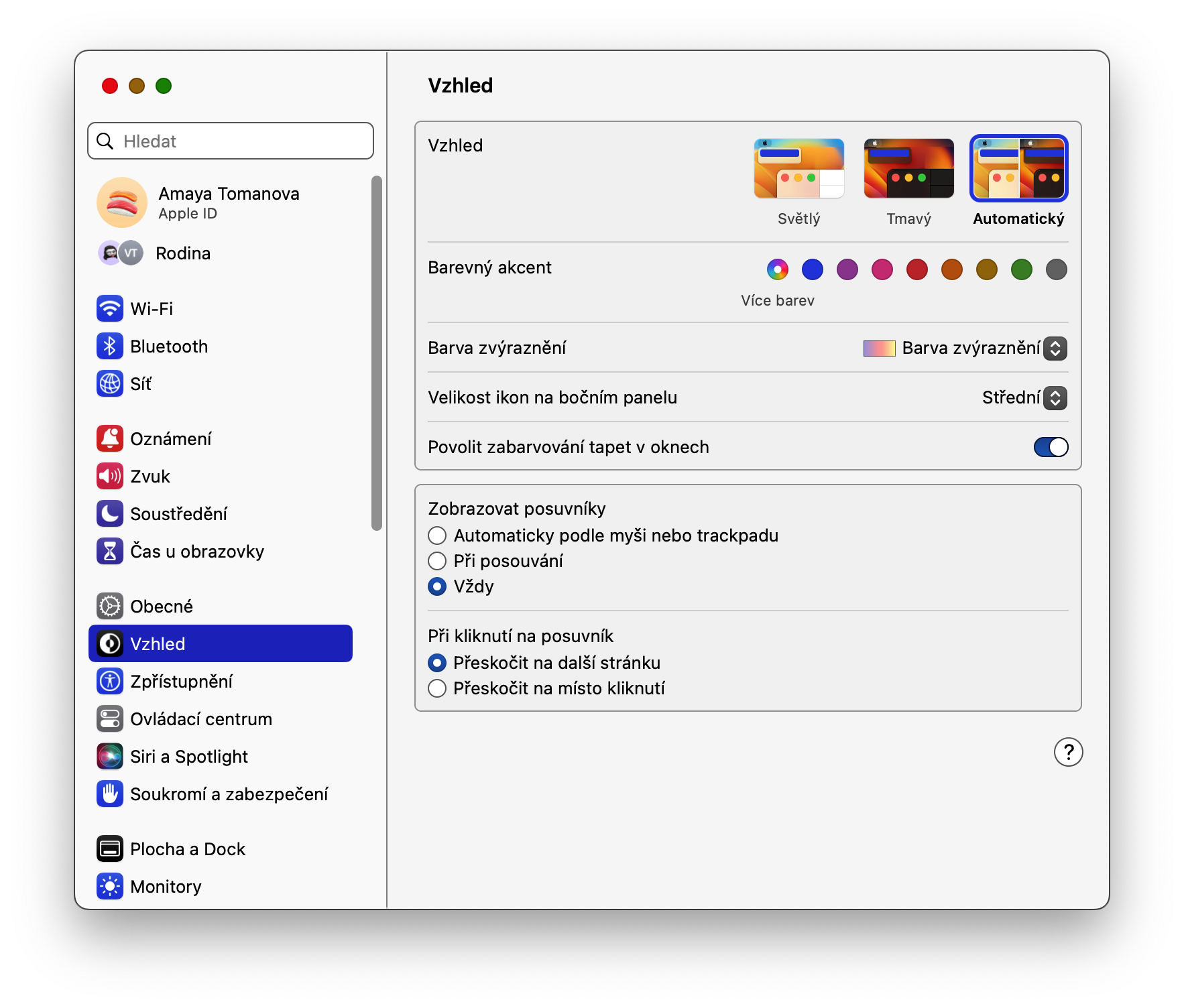Viewport: 1184px width, 1008px height.
Task: Pick green accent color
Action: click(1022, 269)
